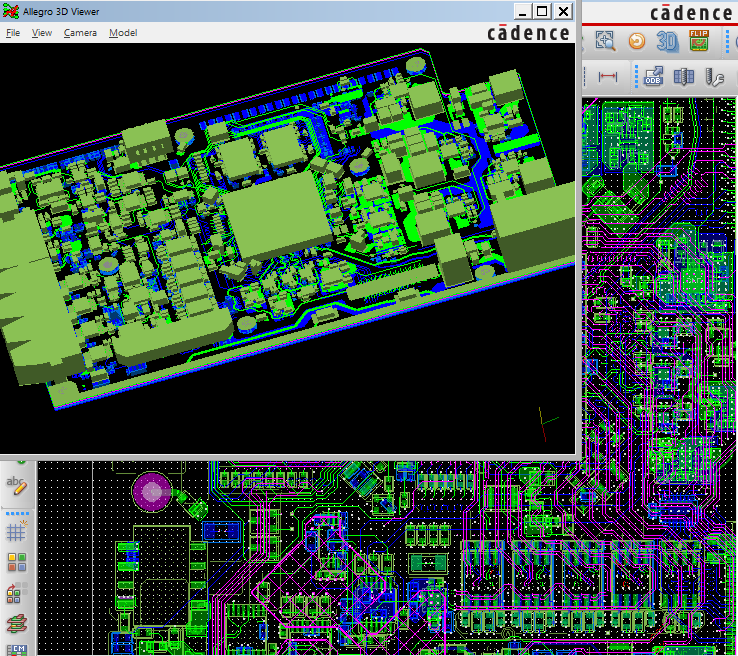
Task: Open the Model menu in 3D Viewer
Action: [x=123, y=33]
